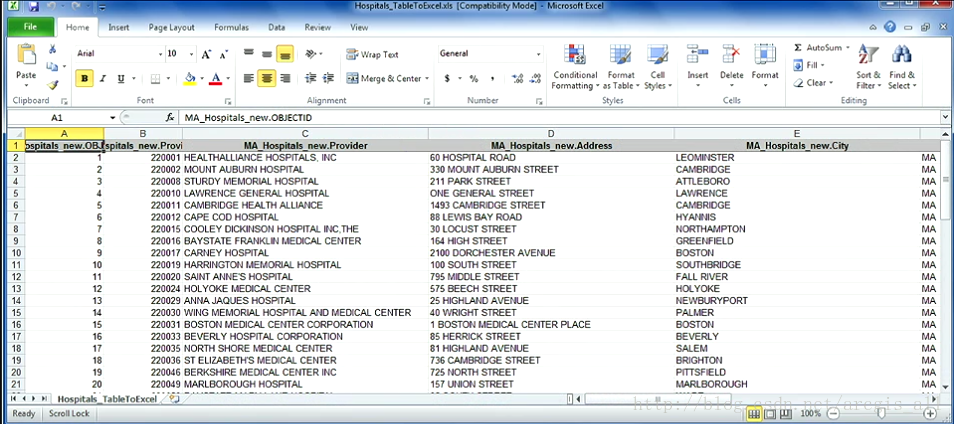Switch to the Formulas ribbon tab

231,27
